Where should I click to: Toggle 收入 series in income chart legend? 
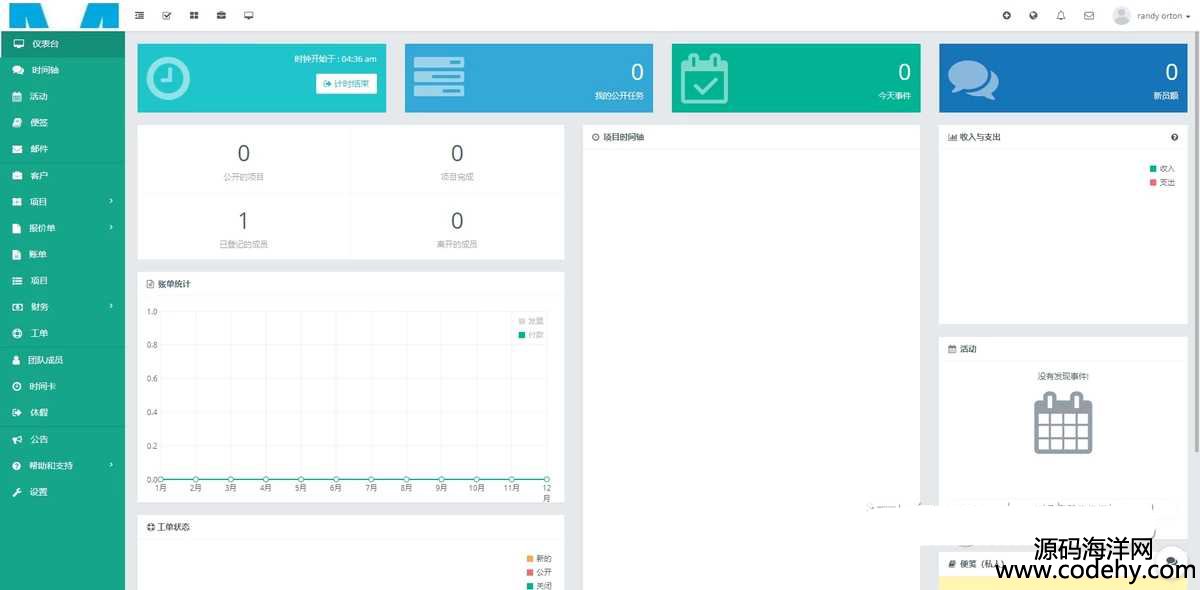(x=1162, y=169)
